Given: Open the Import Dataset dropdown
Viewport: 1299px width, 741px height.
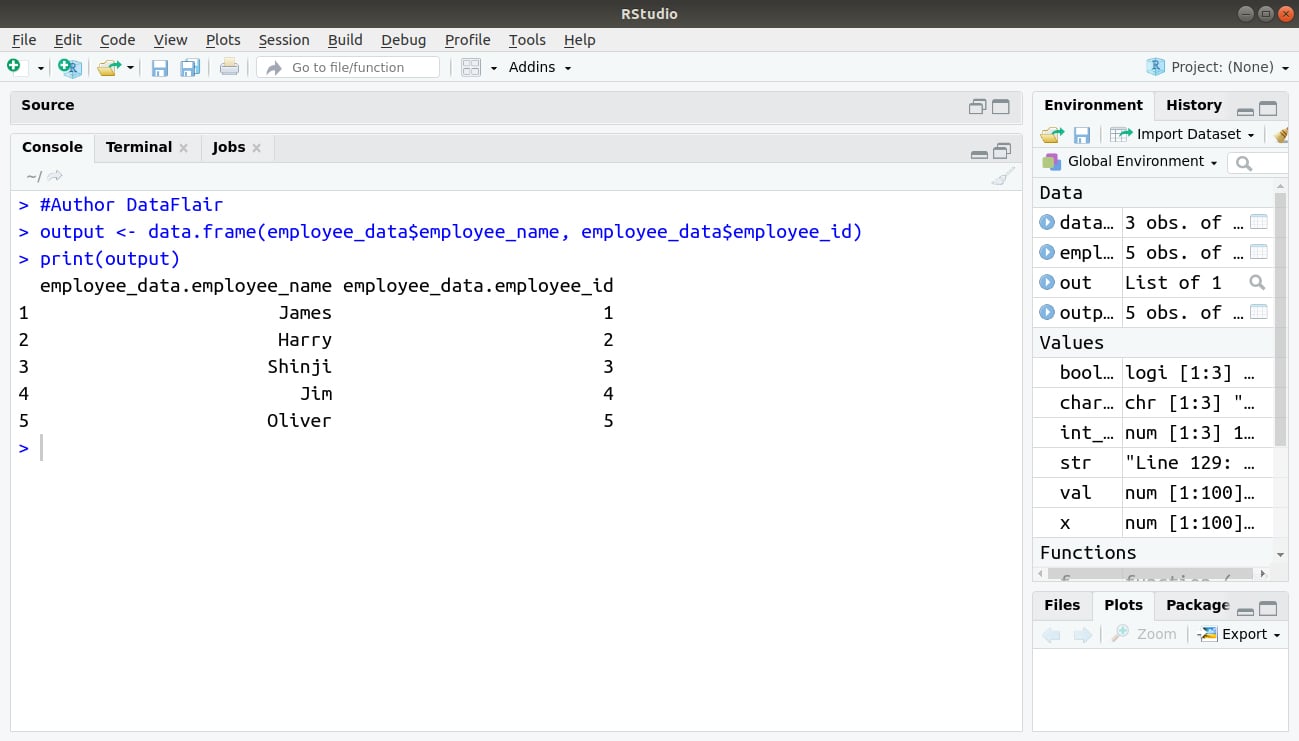Looking at the screenshot, I should [1182, 134].
